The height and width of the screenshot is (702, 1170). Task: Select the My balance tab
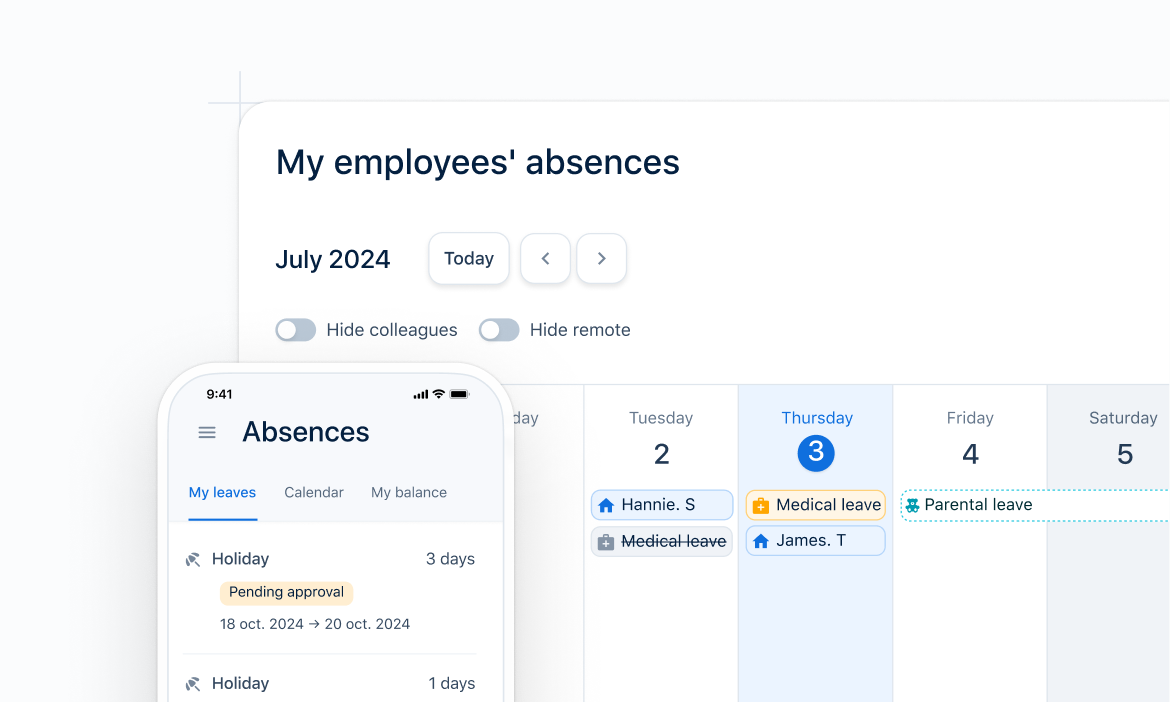click(x=409, y=492)
